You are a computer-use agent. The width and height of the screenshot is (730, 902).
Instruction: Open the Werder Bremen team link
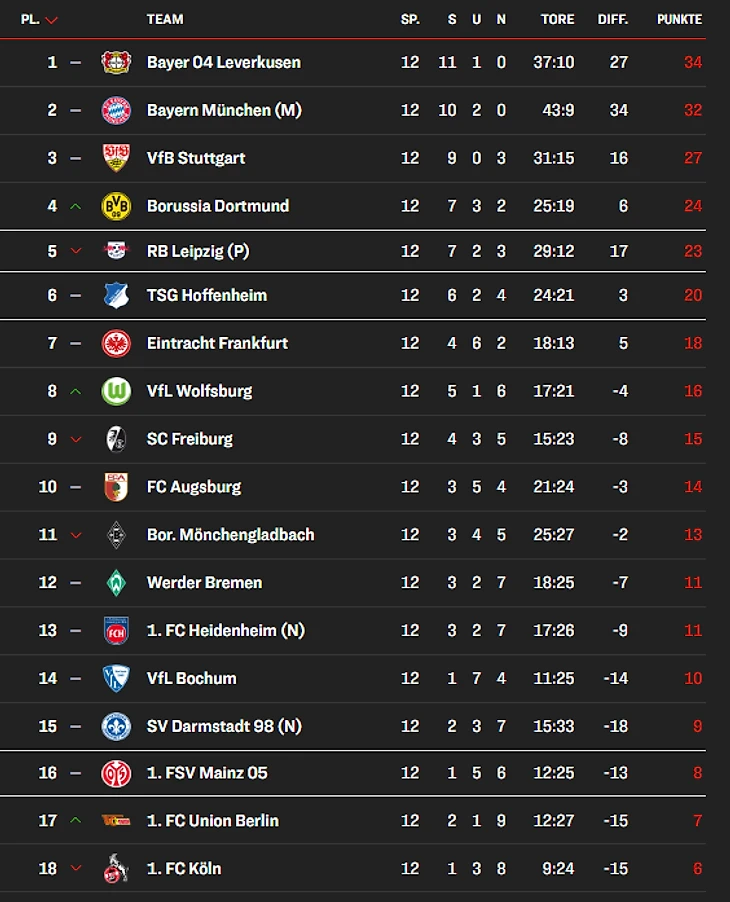click(x=204, y=582)
